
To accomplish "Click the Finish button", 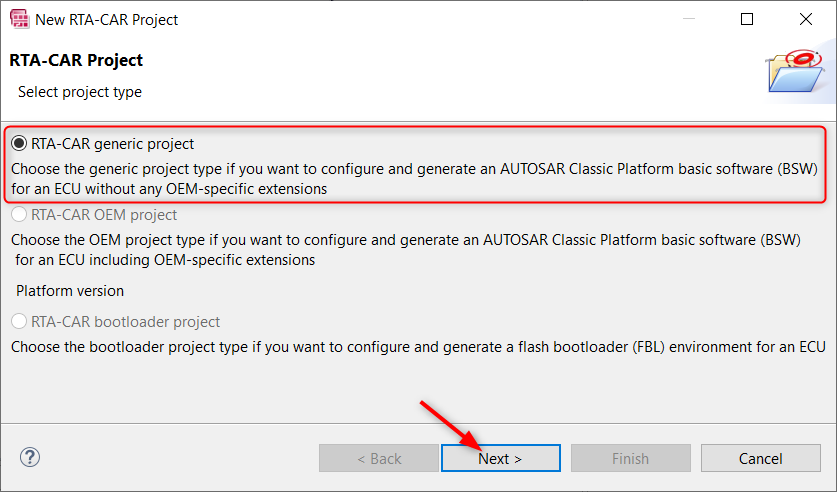I will tap(631, 458).
